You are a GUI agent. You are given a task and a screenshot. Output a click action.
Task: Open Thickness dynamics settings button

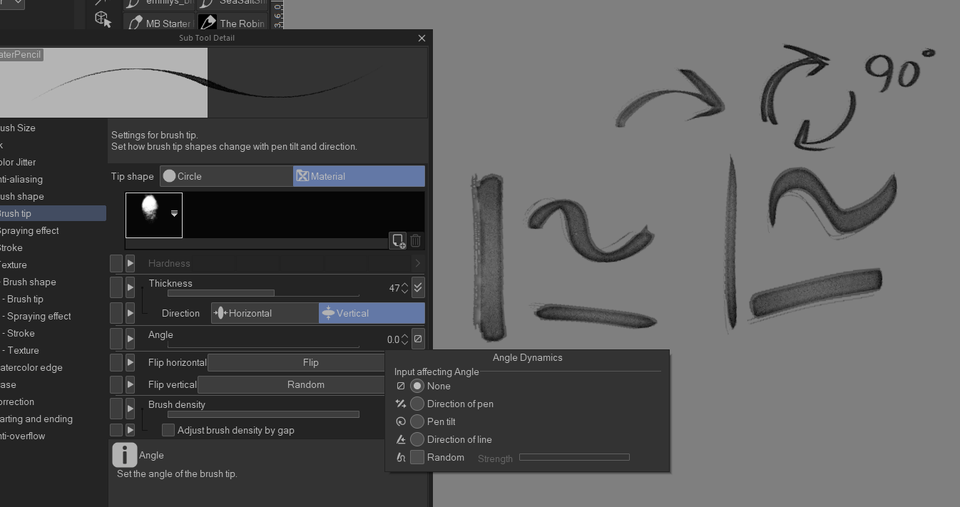418,287
